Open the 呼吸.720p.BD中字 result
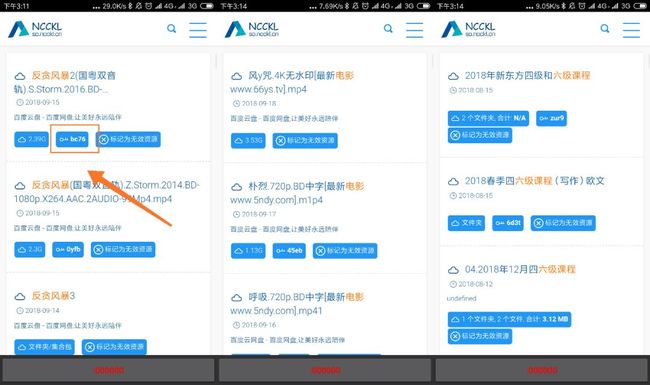650x385 pixels. point(297,303)
